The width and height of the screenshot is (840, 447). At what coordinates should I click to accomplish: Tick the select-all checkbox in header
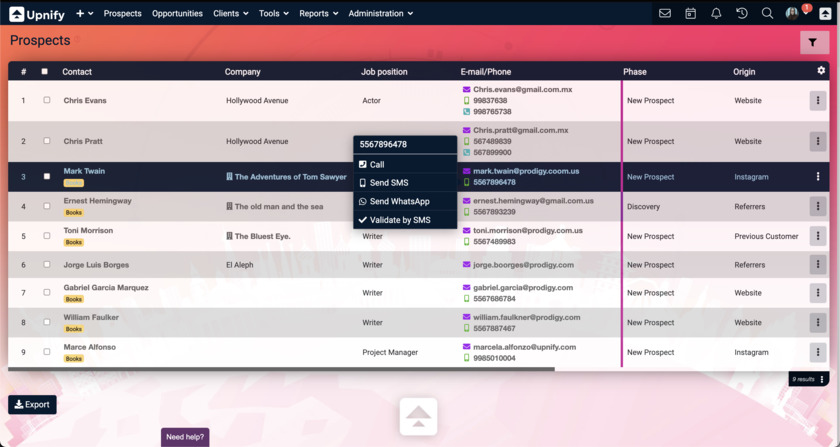pyautogui.click(x=44, y=72)
